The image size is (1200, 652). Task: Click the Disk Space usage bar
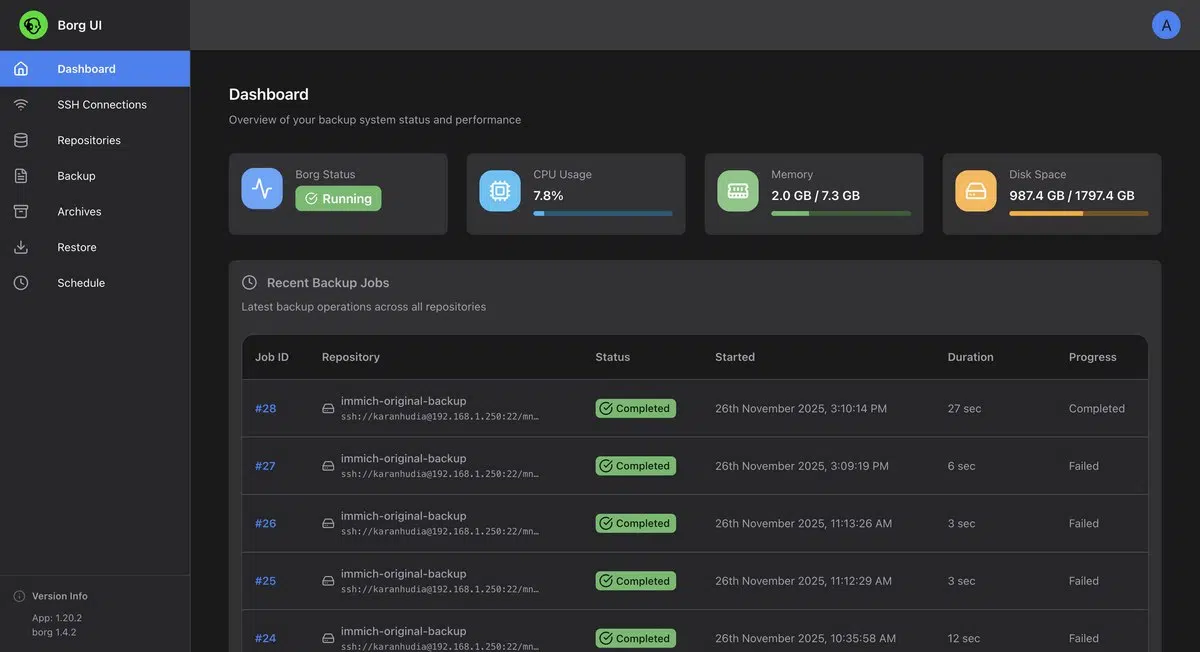pos(1078,213)
